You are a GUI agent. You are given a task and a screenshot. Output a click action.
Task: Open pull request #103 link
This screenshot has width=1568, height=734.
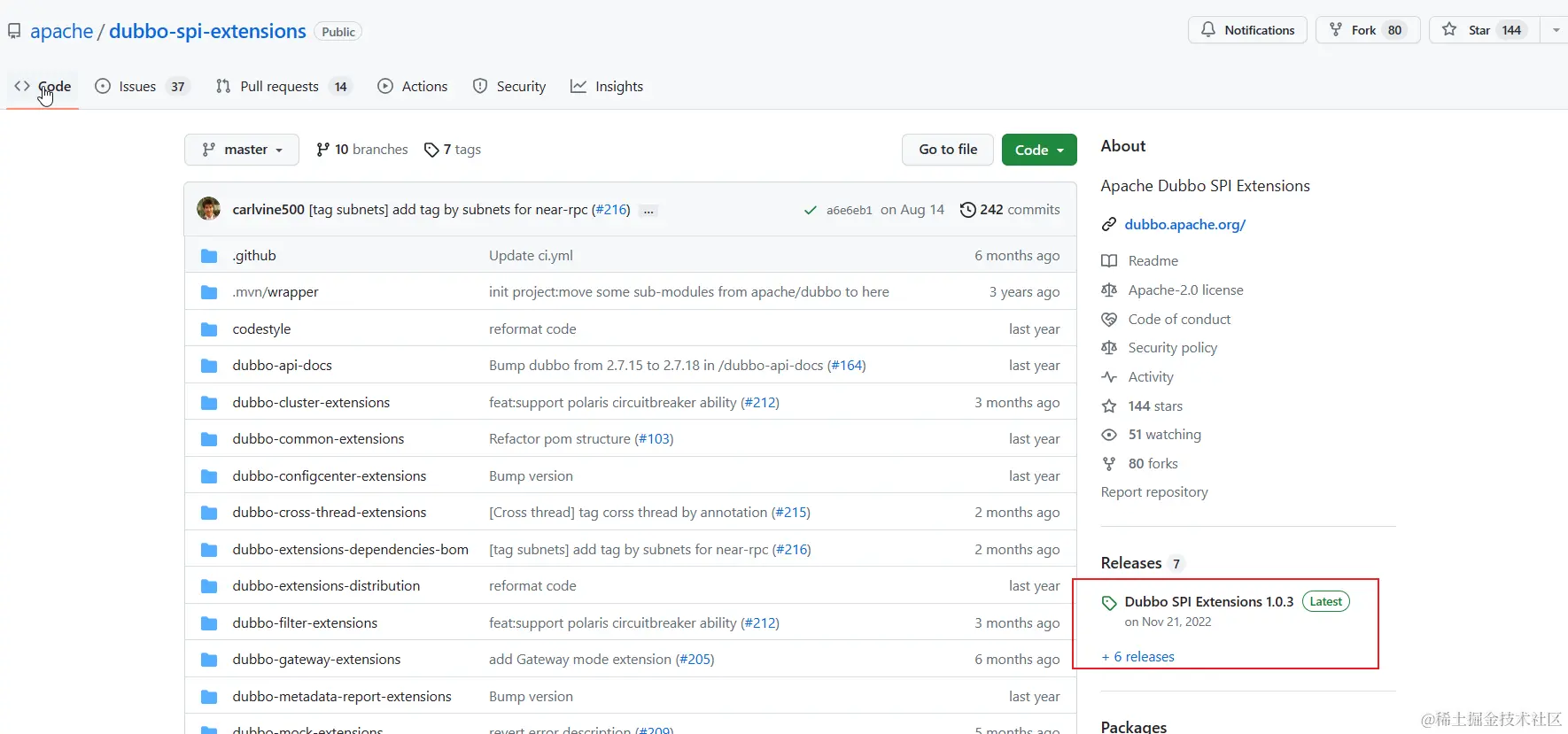pos(655,439)
